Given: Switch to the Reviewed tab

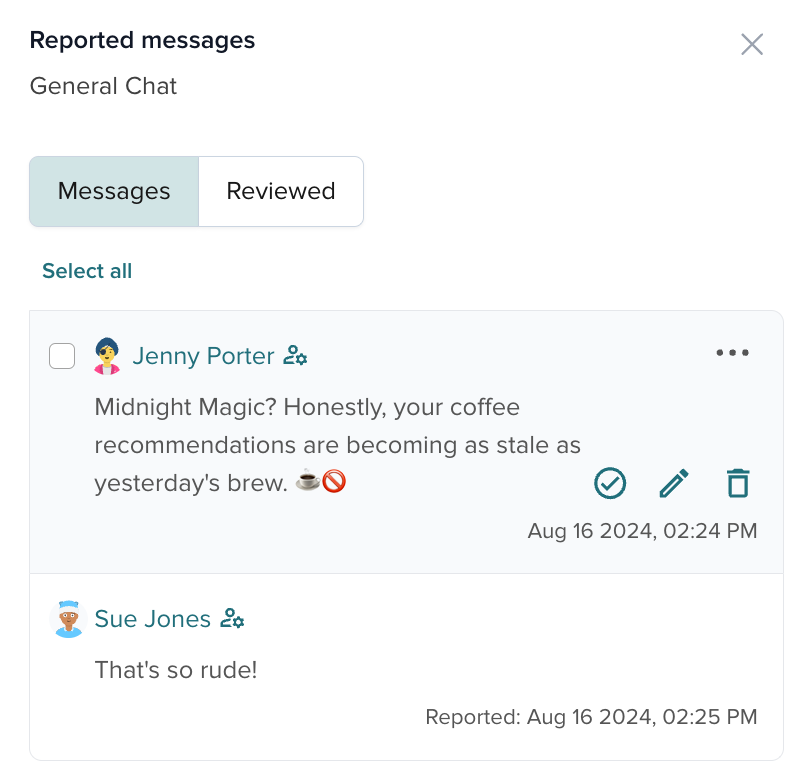Looking at the screenshot, I should (280, 191).
